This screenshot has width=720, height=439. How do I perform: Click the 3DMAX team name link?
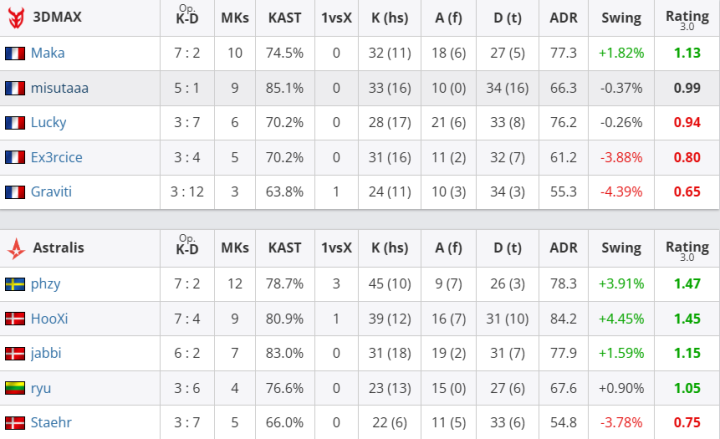click(57, 18)
